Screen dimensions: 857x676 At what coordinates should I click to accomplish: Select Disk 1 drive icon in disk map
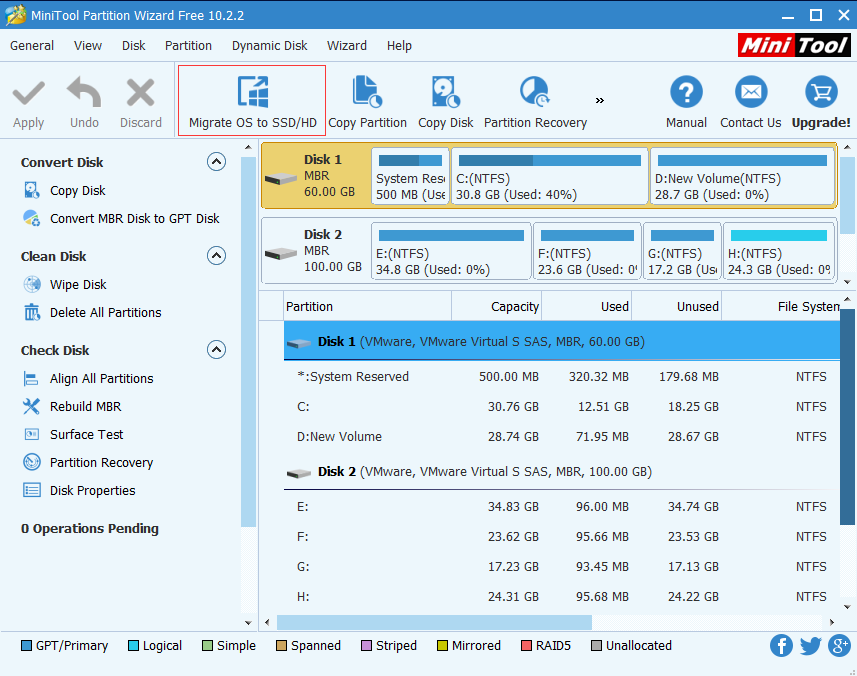(x=280, y=179)
